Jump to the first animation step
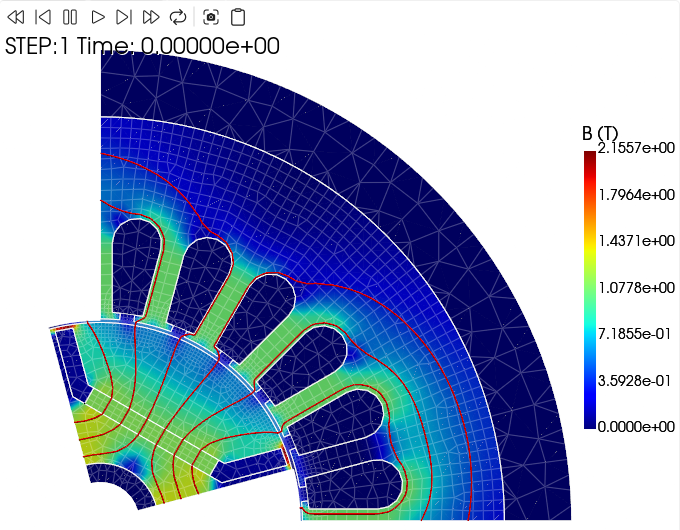 pyautogui.click(x=16, y=17)
